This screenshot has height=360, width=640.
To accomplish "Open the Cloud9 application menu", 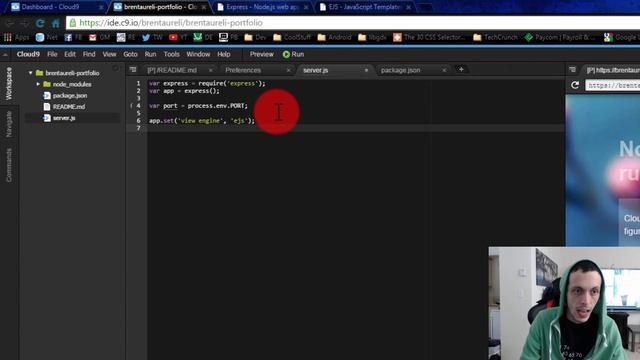I will pos(28,54).
